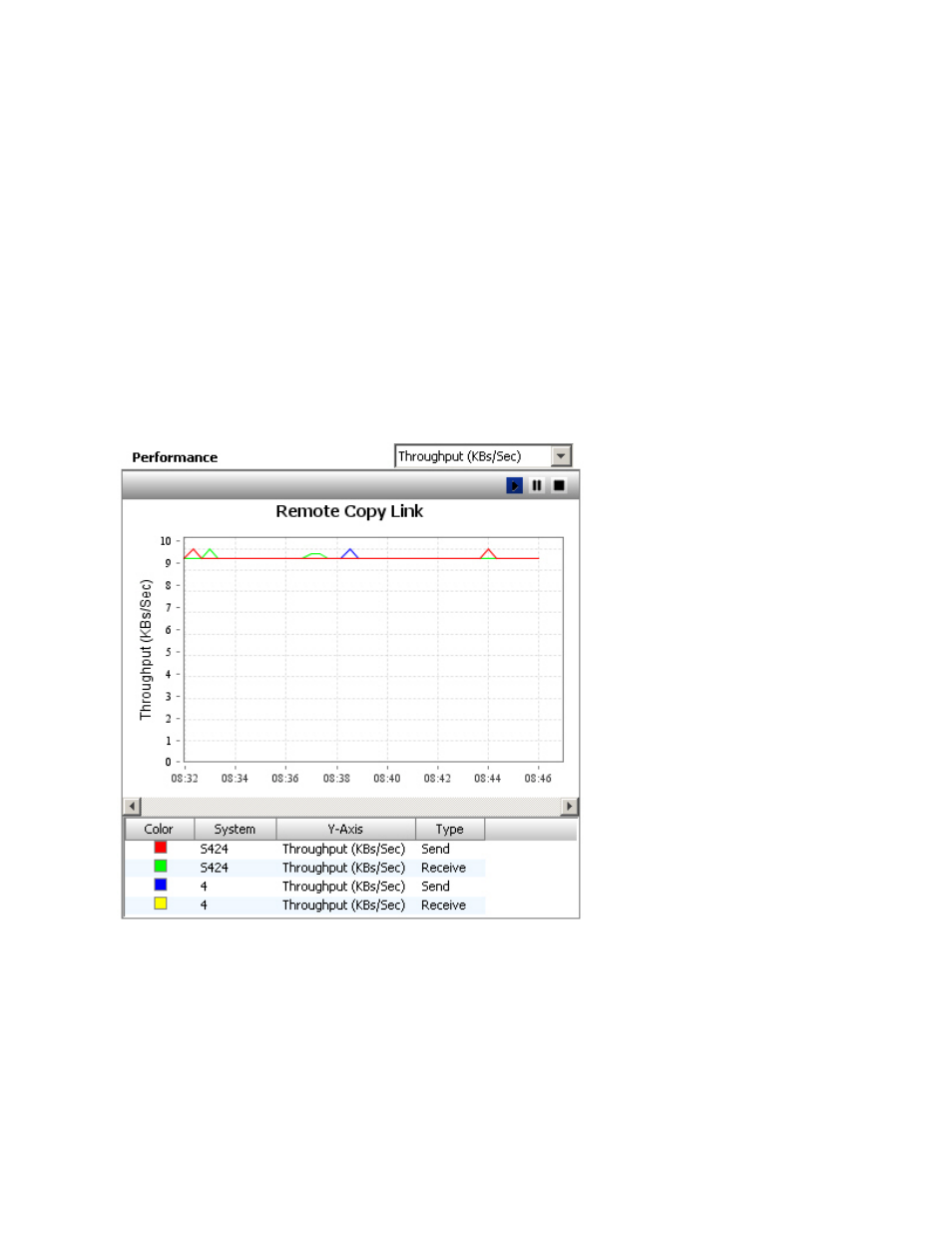Screen dimensions: 952x1233
Task: Stop the performance chart
Action: 559,485
